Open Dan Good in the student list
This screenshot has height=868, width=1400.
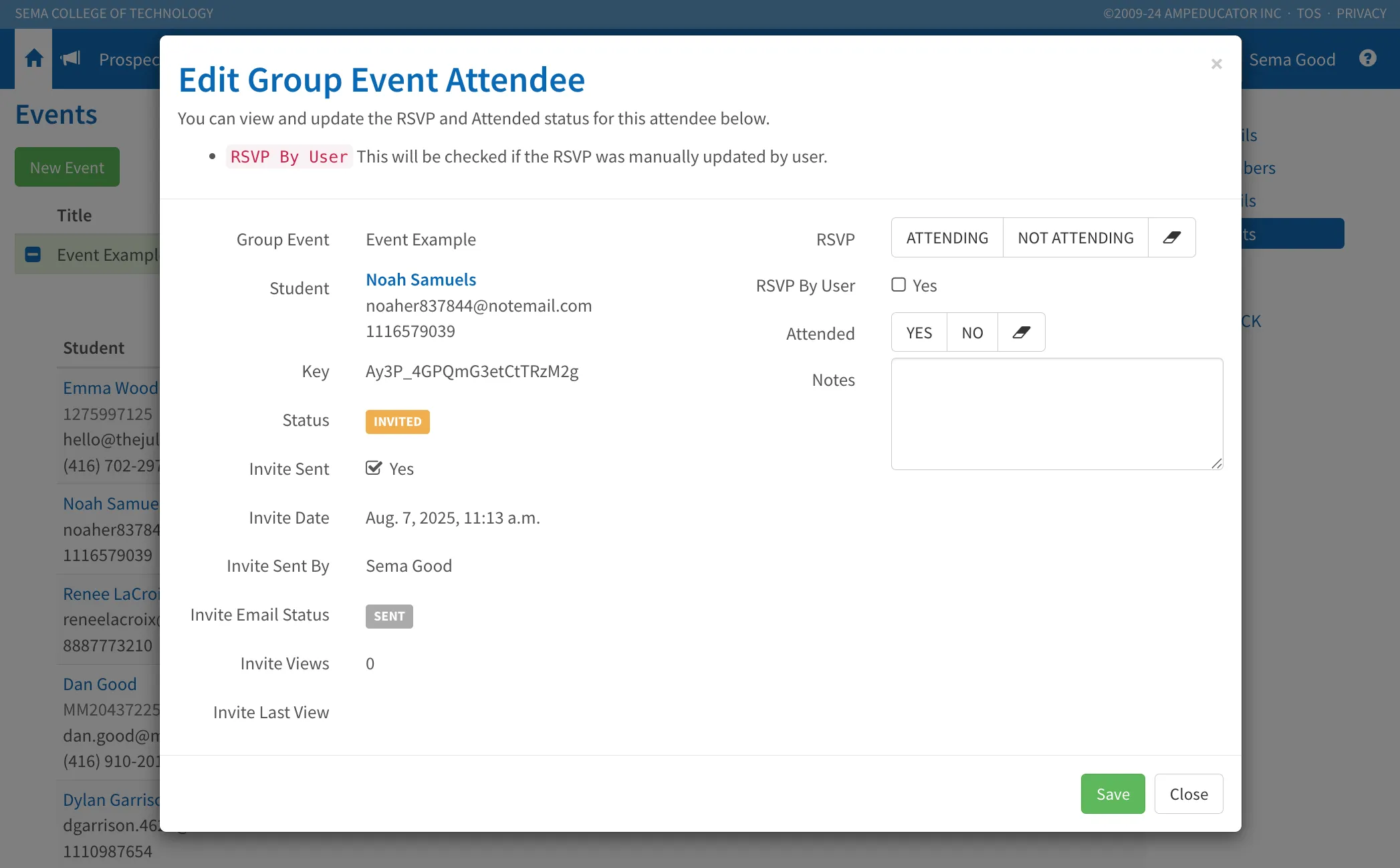(100, 684)
